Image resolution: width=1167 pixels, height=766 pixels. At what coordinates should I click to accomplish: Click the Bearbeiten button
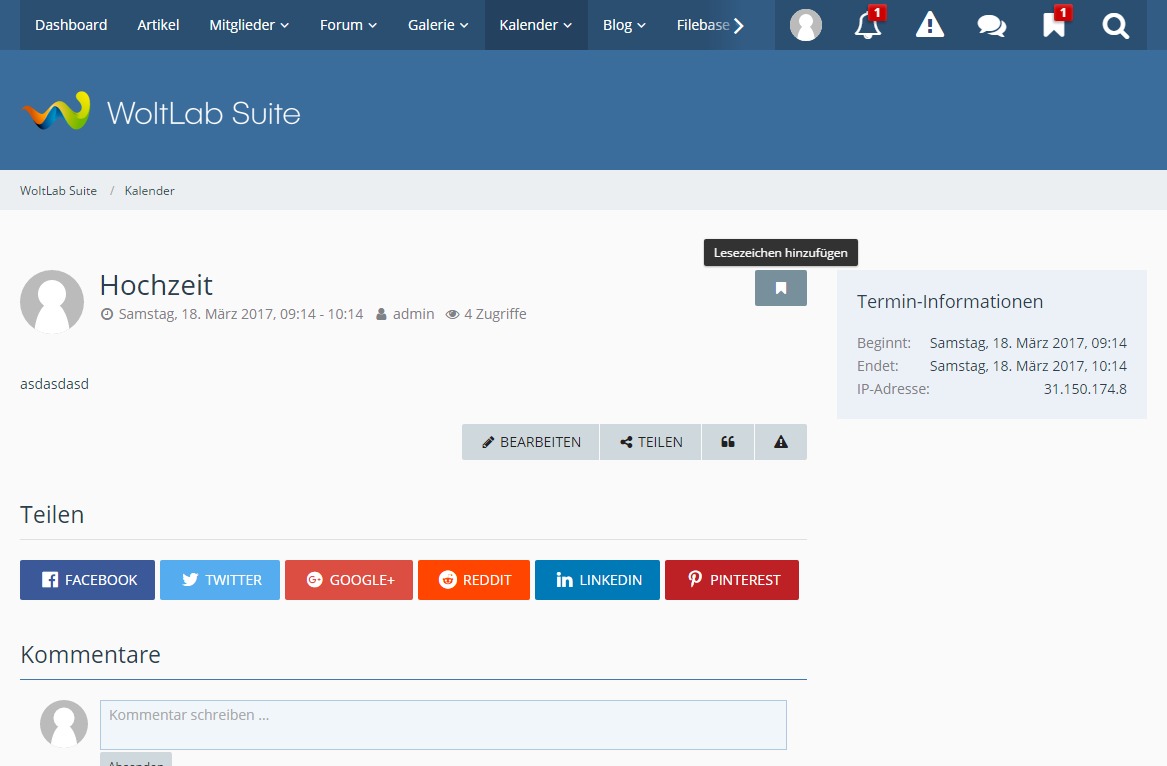coord(531,442)
